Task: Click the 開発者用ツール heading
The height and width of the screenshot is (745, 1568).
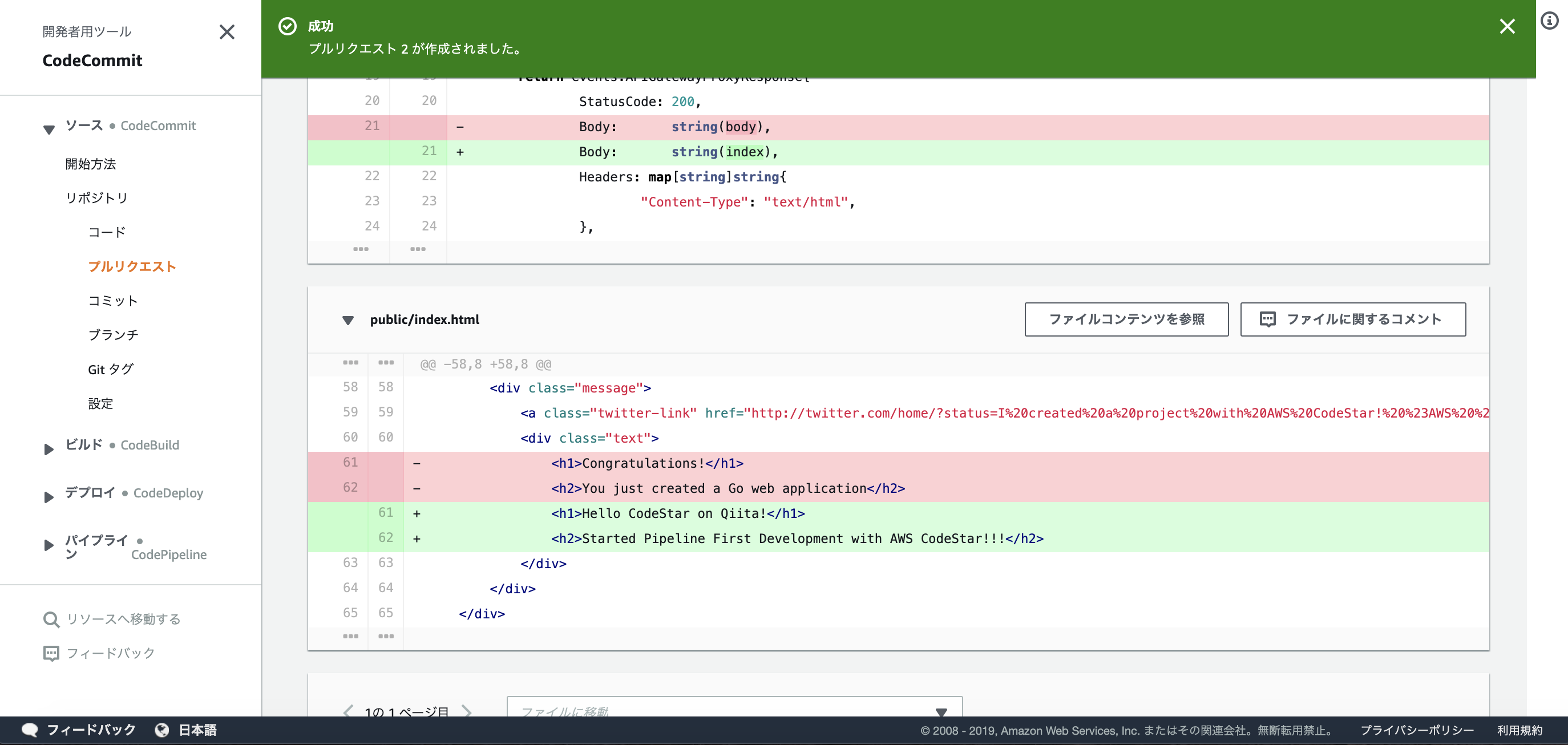Action: tap(87, 31)
